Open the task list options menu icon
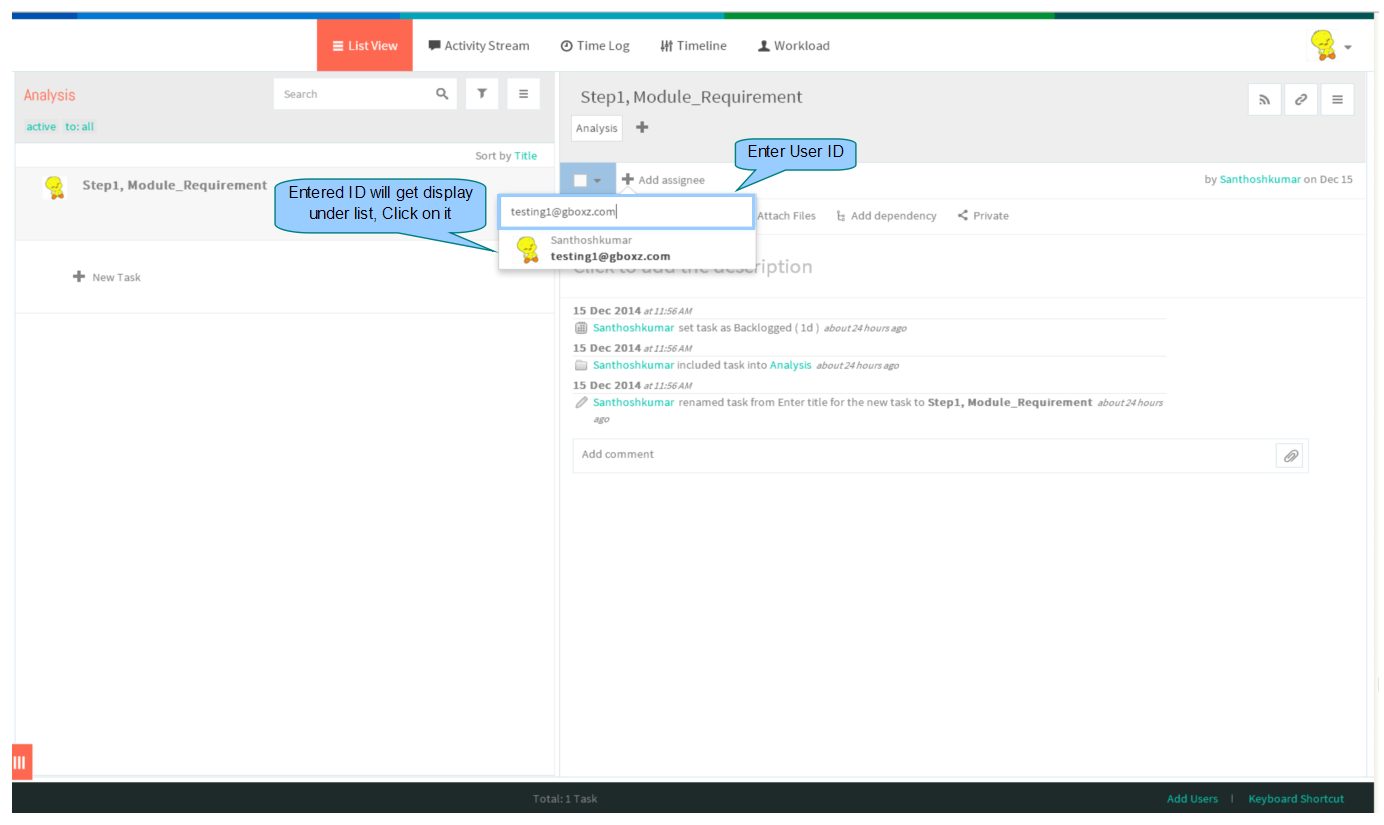This screenshot has height=825, width=1384. click(x=523, y=94)
